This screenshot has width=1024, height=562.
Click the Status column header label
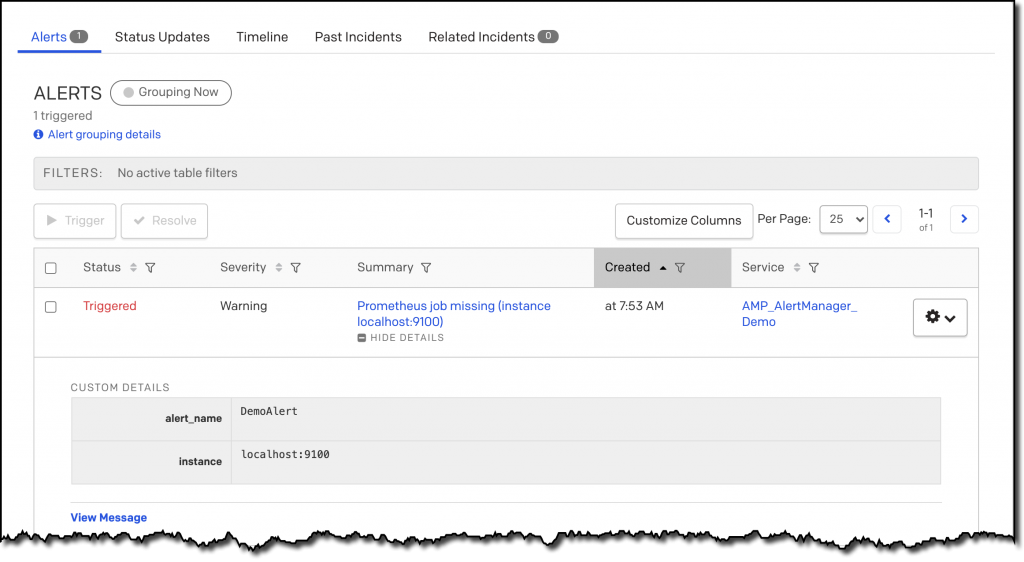102,268
